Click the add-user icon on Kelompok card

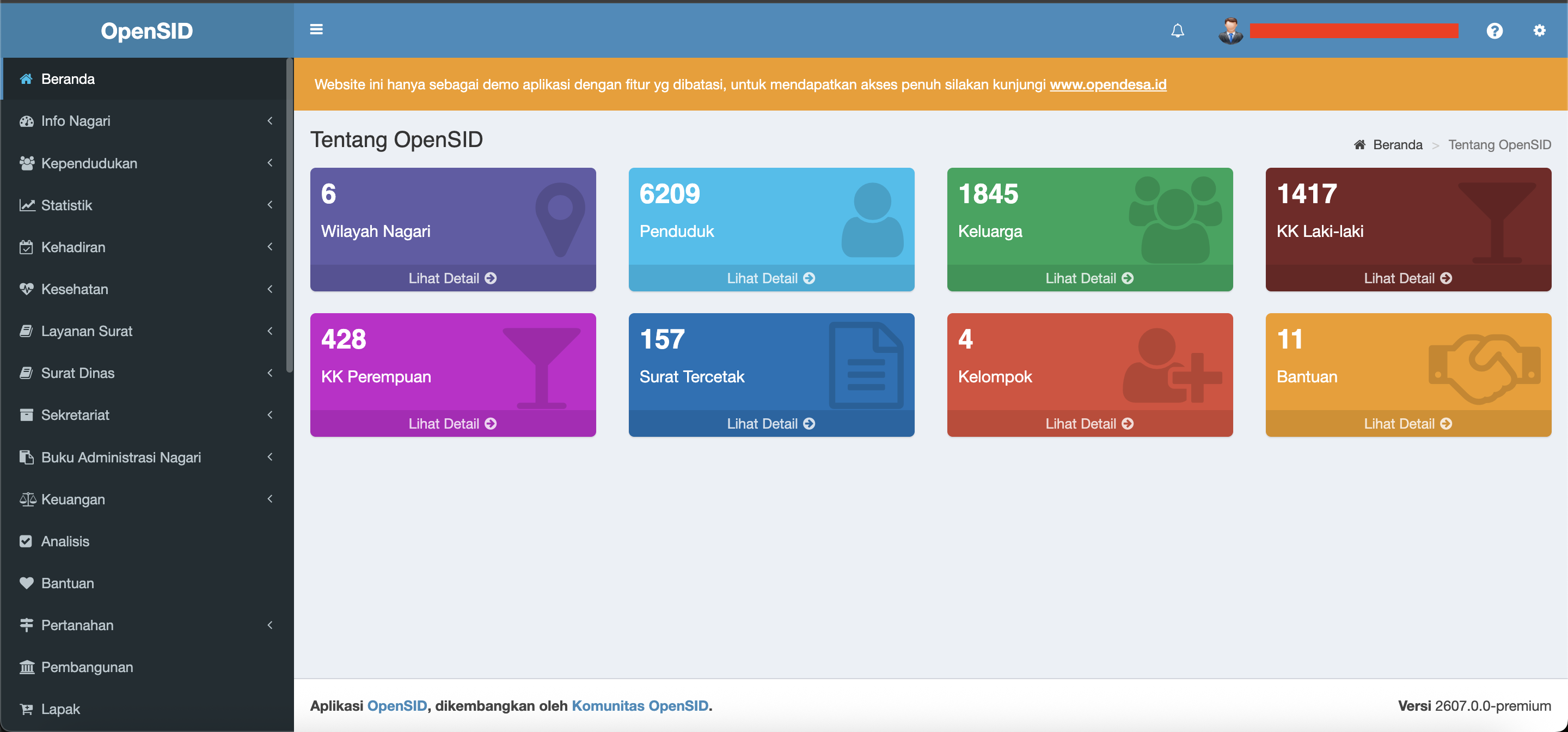click(x=1172, y=365)
